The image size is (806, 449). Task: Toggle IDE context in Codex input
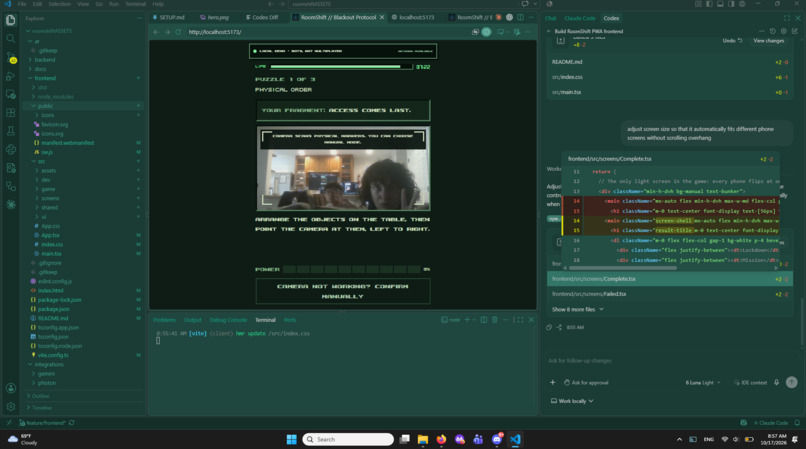750,383
